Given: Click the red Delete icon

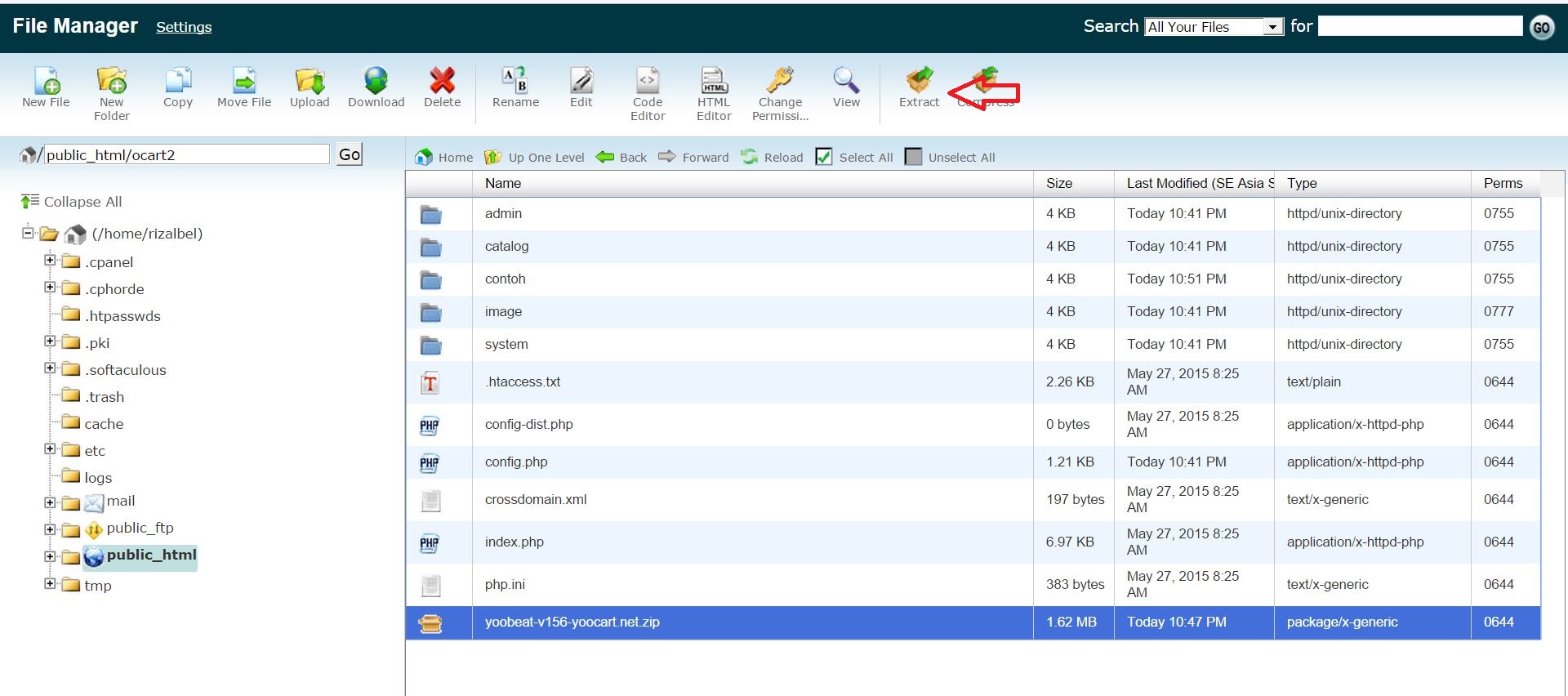Looking at the screenshot, I should click(442, 81).
